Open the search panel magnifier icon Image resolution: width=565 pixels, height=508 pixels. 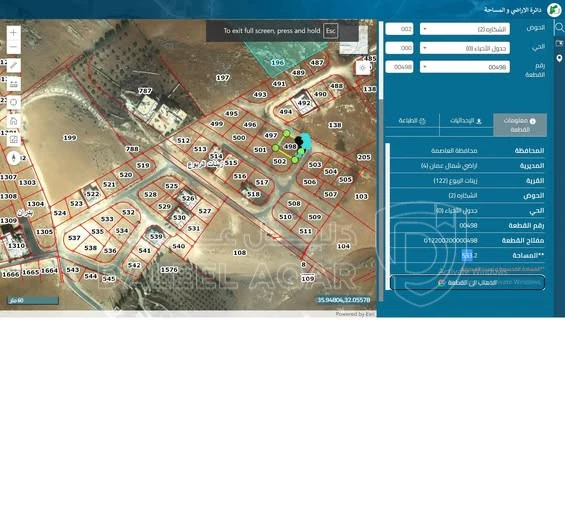click(559, 28)
